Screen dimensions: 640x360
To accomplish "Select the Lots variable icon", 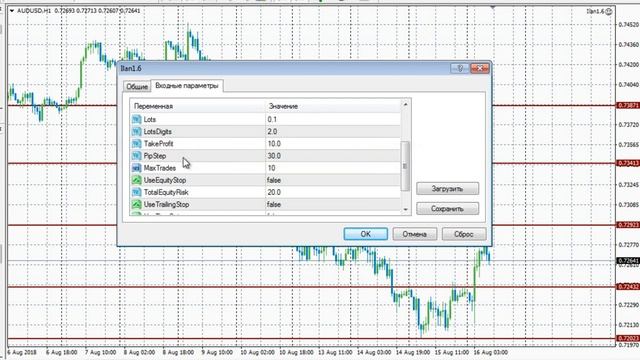I will tap(136, 119).
